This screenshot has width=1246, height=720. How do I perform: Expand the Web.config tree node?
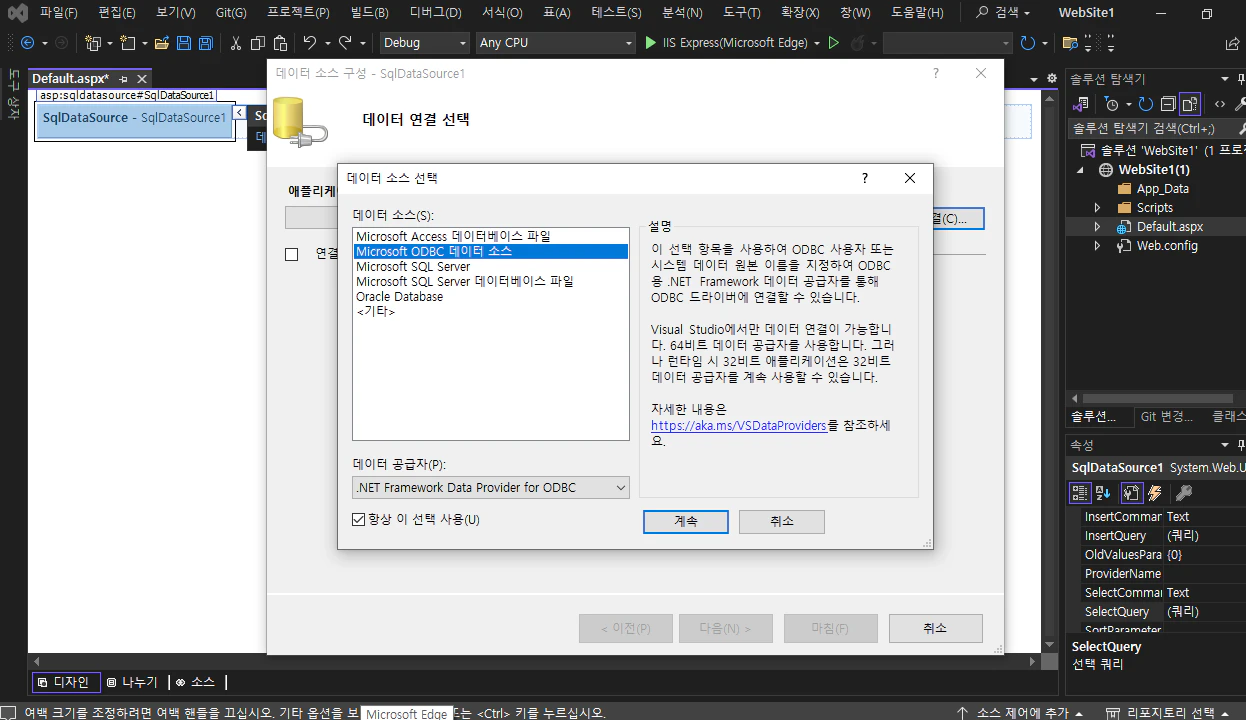coord(1097,246)
